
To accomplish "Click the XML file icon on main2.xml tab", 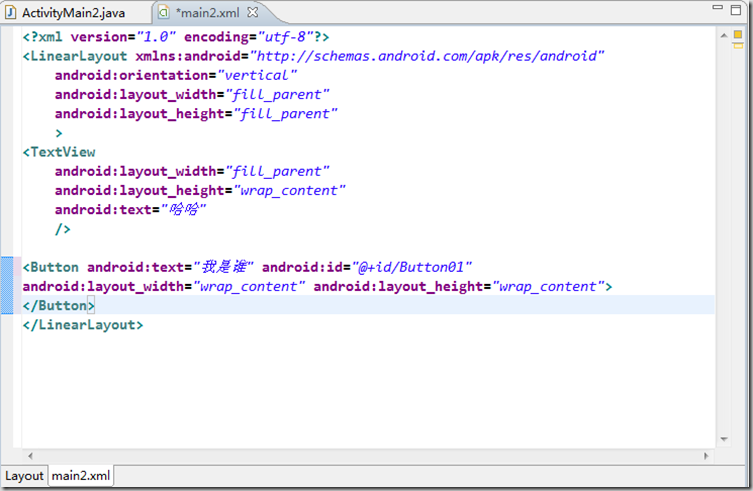I will (163, 13).
